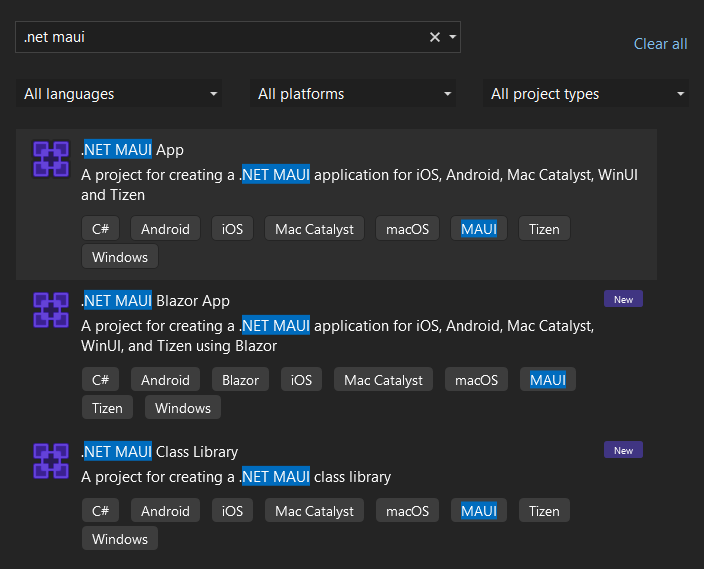Select the .NET MAUI Class Library title

[x=159, y=451]
